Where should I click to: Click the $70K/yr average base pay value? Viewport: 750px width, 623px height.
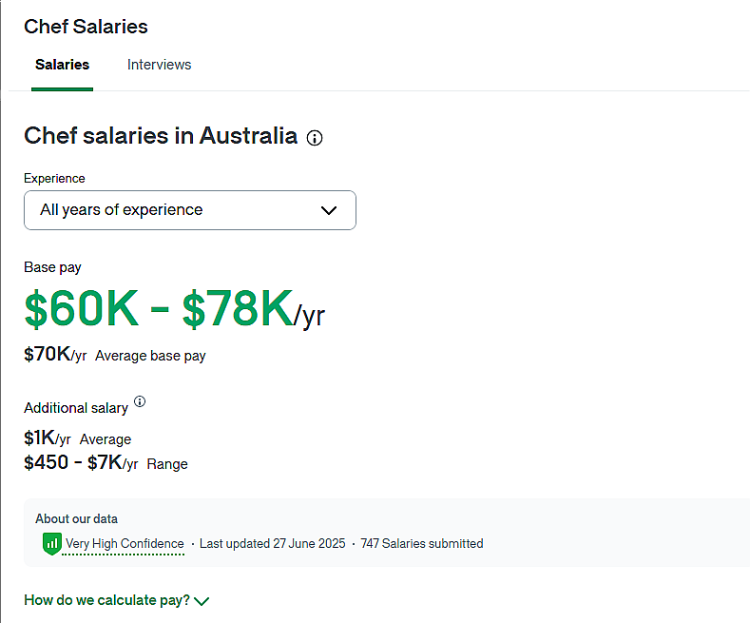tap(55, 355)
